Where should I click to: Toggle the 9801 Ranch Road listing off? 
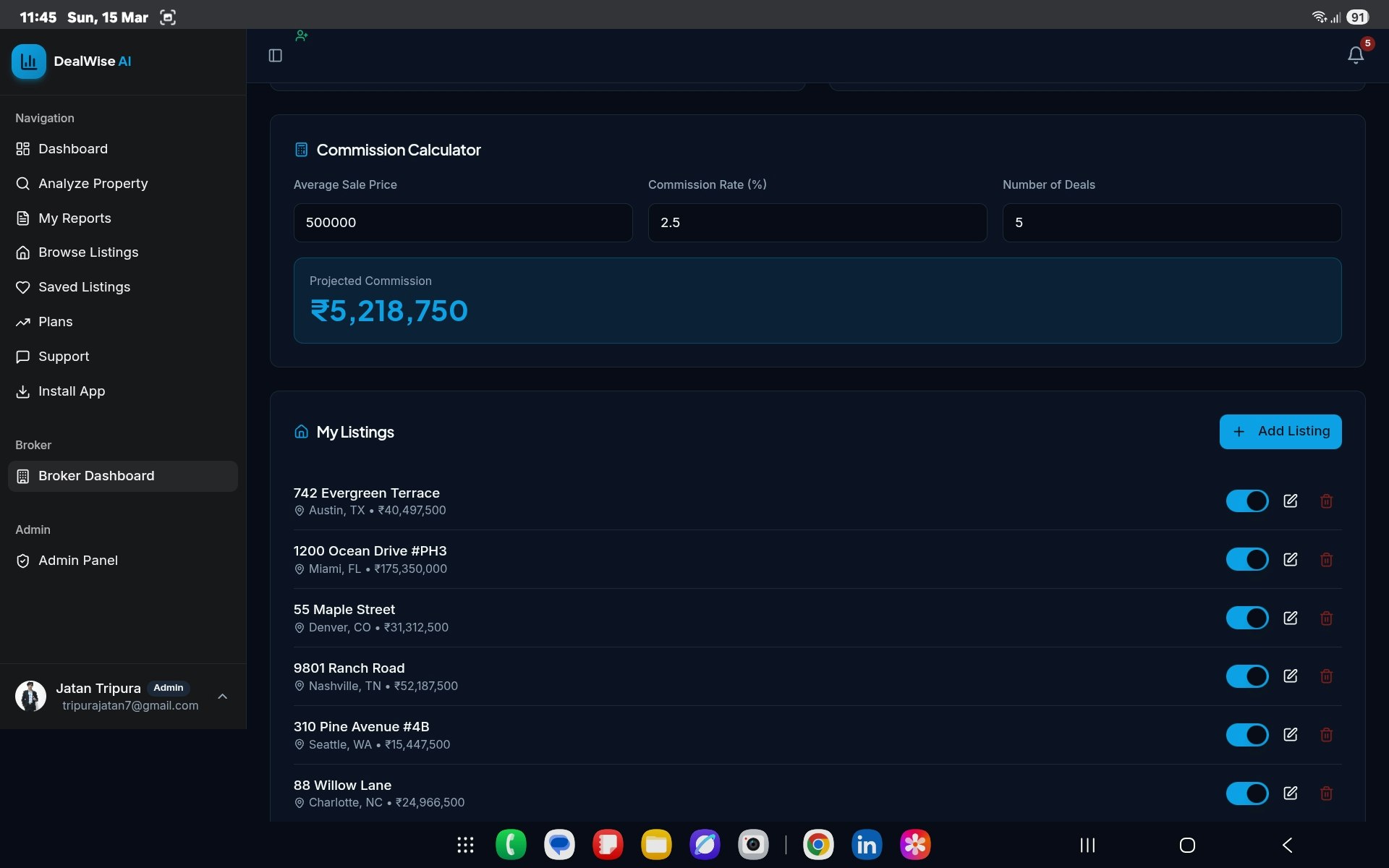1247,676
